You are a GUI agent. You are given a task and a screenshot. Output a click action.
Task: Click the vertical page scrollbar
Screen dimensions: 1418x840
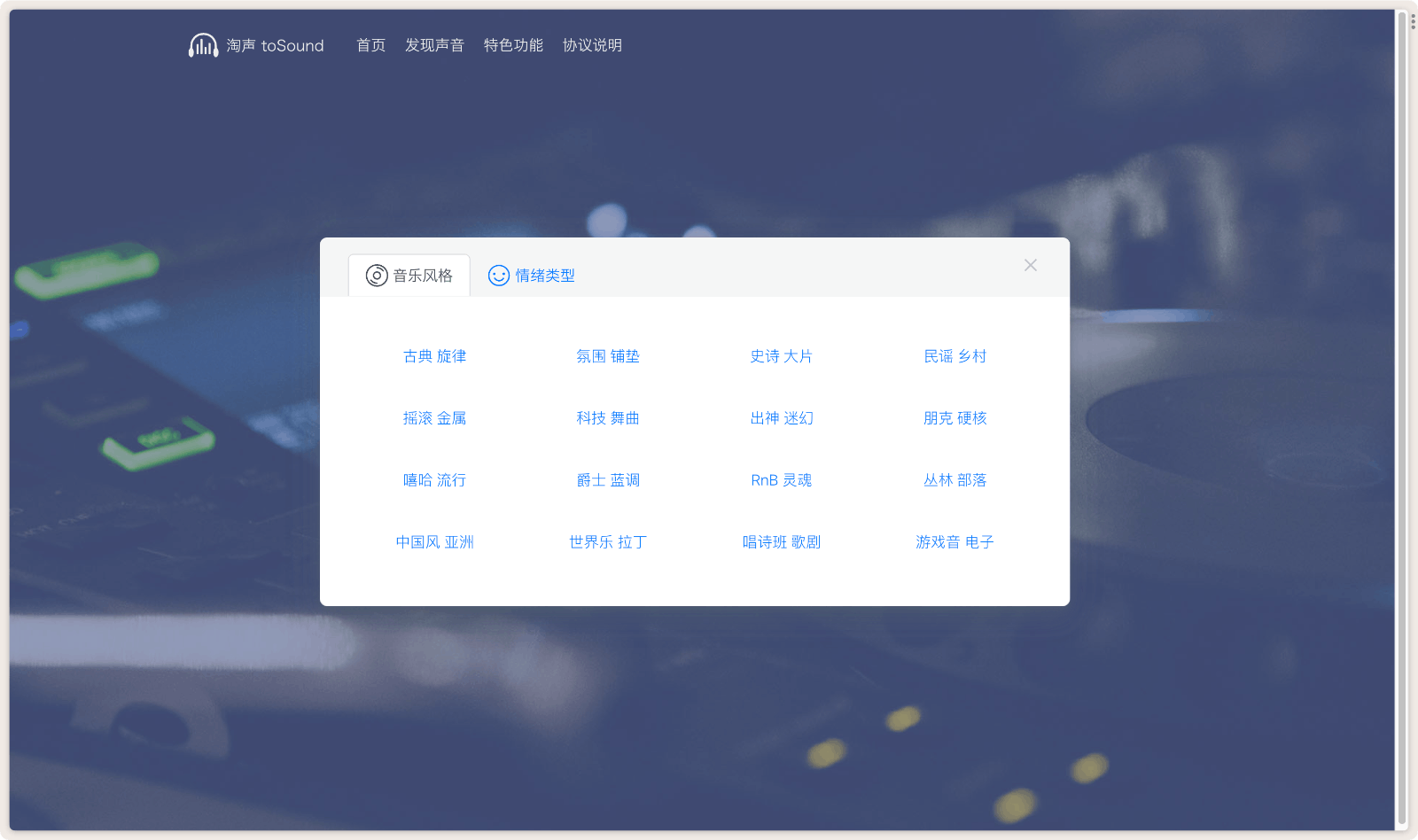1402,416
